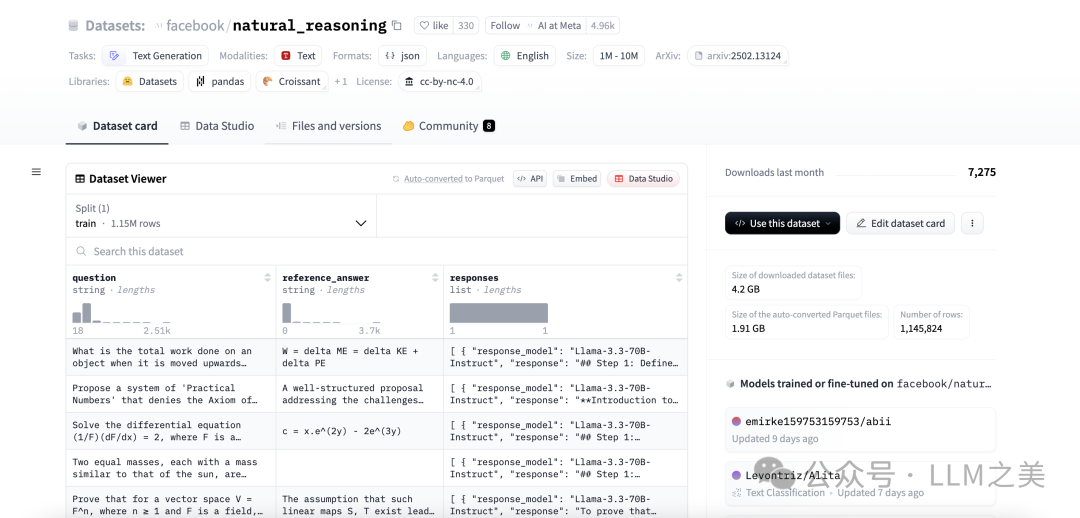
Task: Expand the Split train dropdown
Action: click(x=221, y=216)
